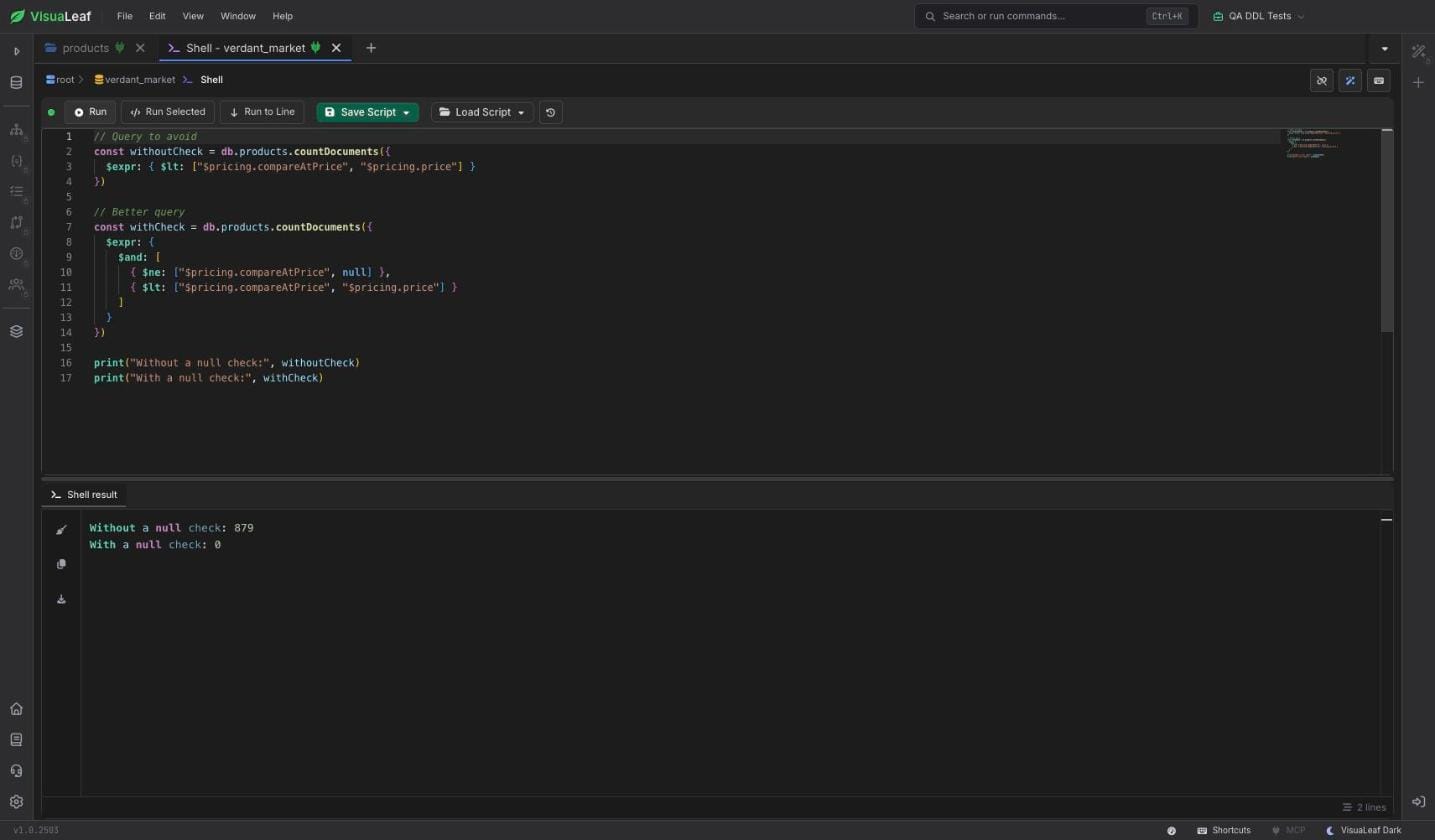Open the stacked layers icon in sidebar

(x=16, y=332)
